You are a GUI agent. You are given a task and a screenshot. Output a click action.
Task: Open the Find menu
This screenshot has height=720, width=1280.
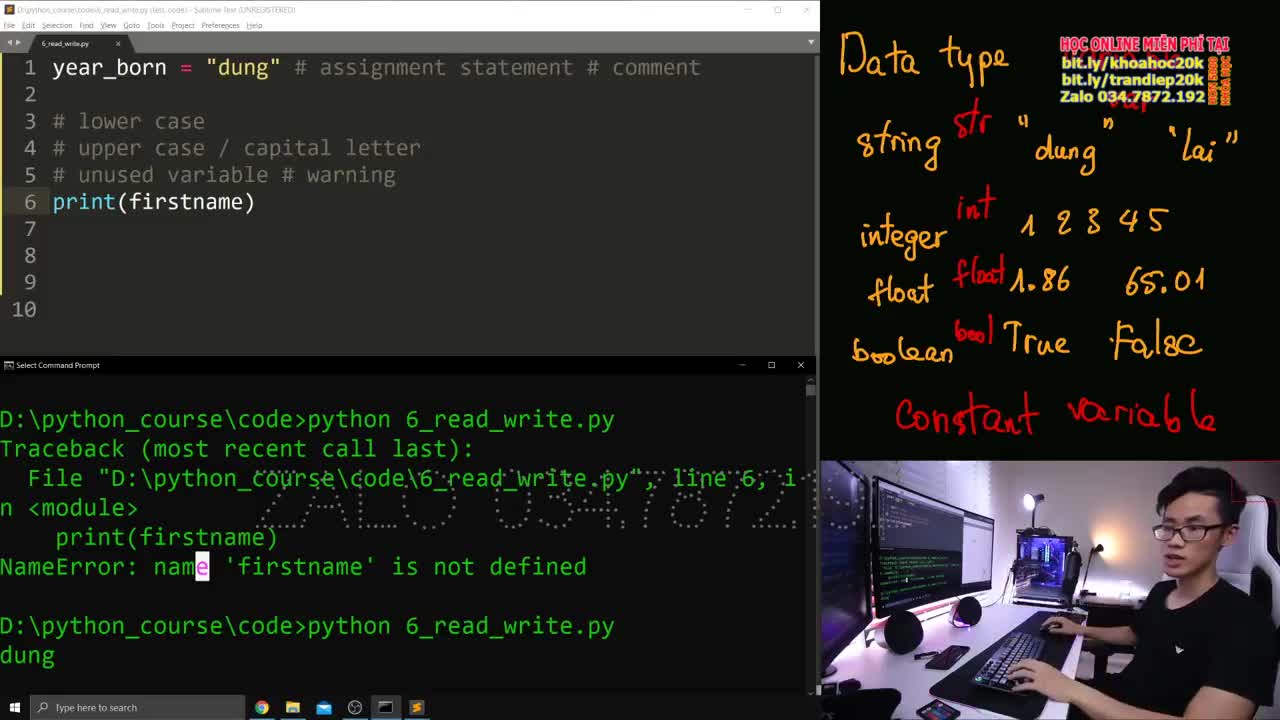87,25
